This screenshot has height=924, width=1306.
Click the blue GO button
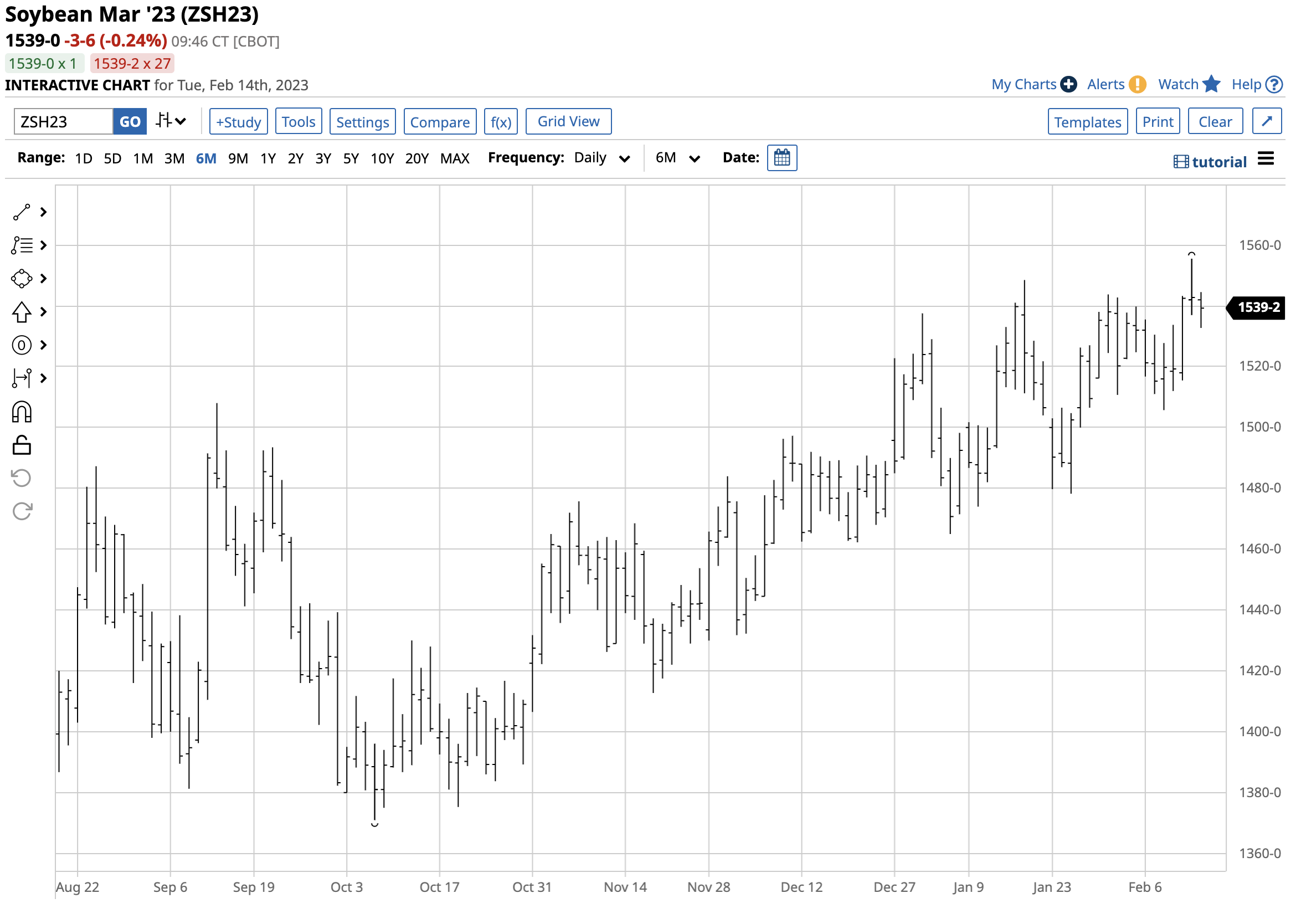(130, 122)
